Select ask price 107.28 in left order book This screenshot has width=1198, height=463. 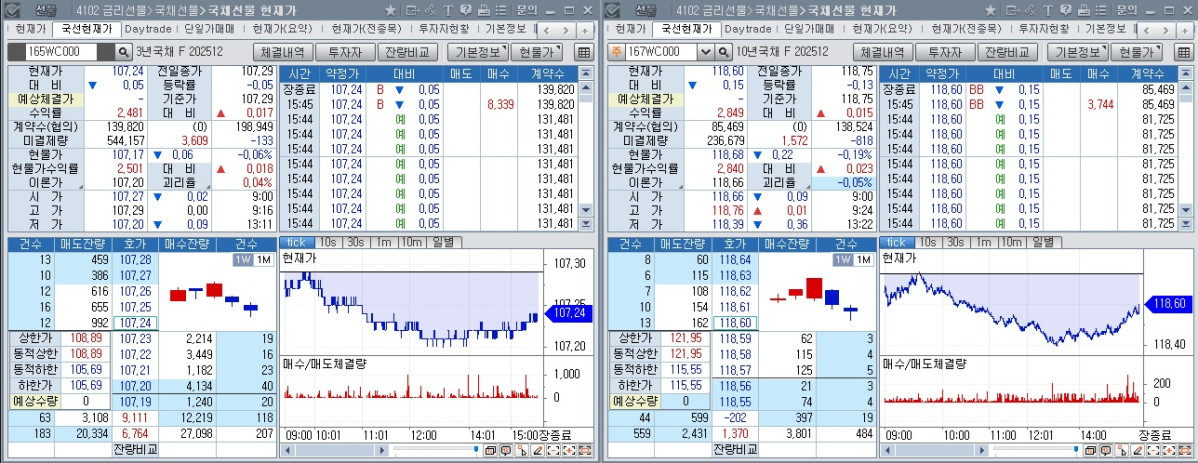(x=135, y=261)
